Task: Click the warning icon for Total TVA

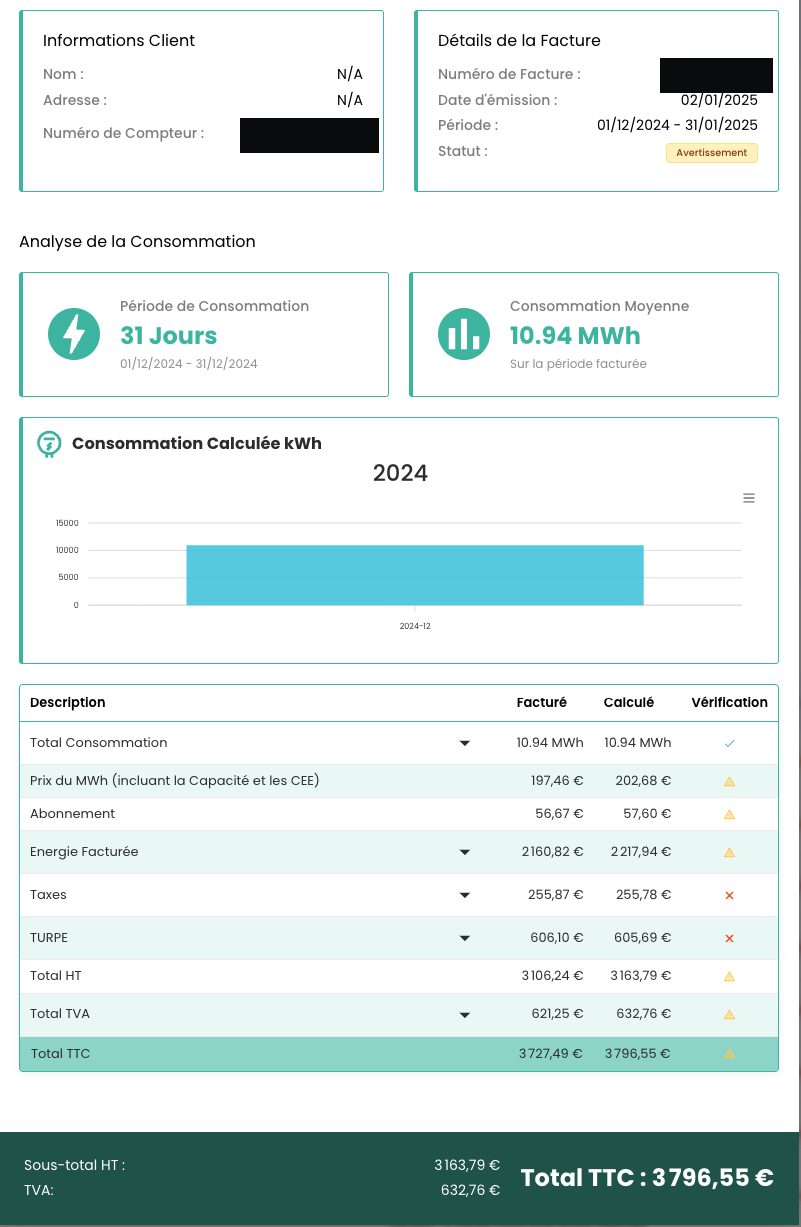Action: click(x=729, y=1014)
